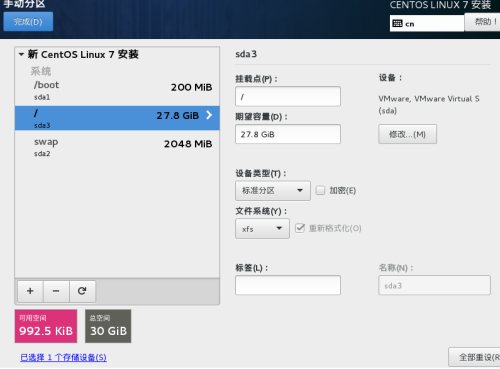Screen dimensions: 500x369
Task: Click the 标签(L) label input field
Action: coord(288,285)
